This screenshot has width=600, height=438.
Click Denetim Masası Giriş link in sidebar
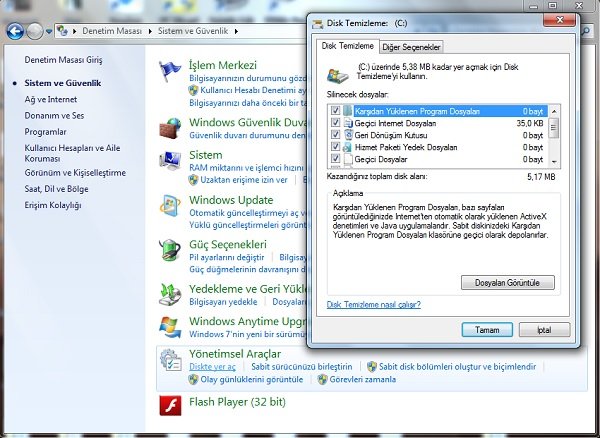click(63, 60)
